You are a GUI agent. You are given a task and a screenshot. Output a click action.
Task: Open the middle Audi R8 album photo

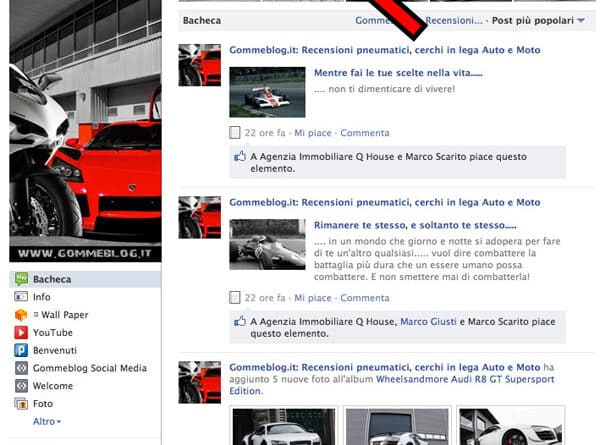click(397, 426)
